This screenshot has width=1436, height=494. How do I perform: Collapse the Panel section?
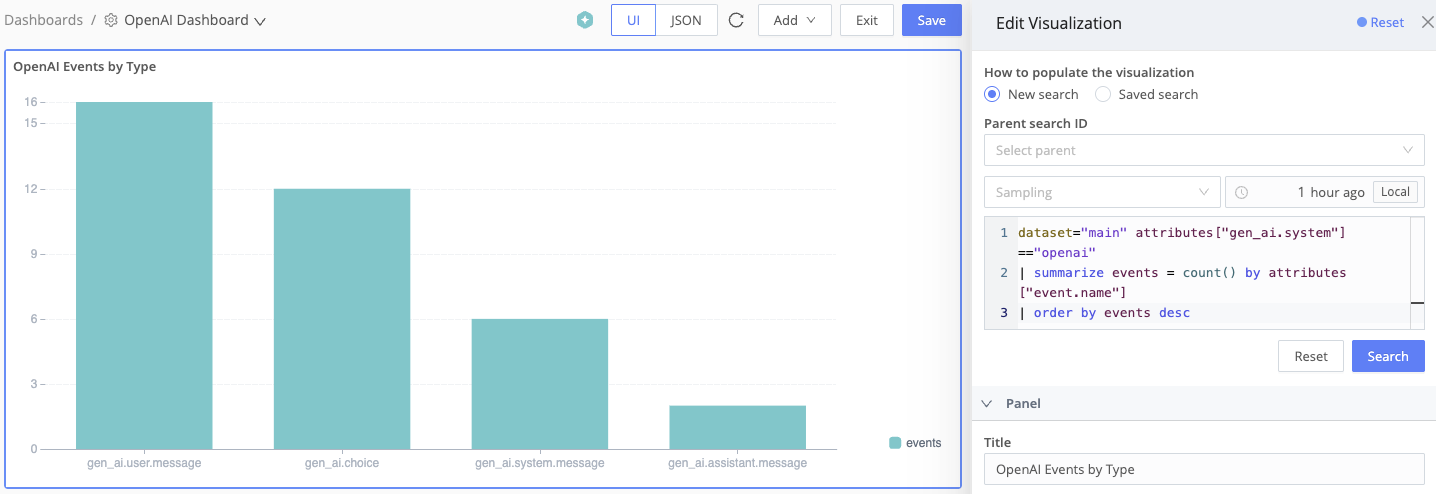click(987, 404)
